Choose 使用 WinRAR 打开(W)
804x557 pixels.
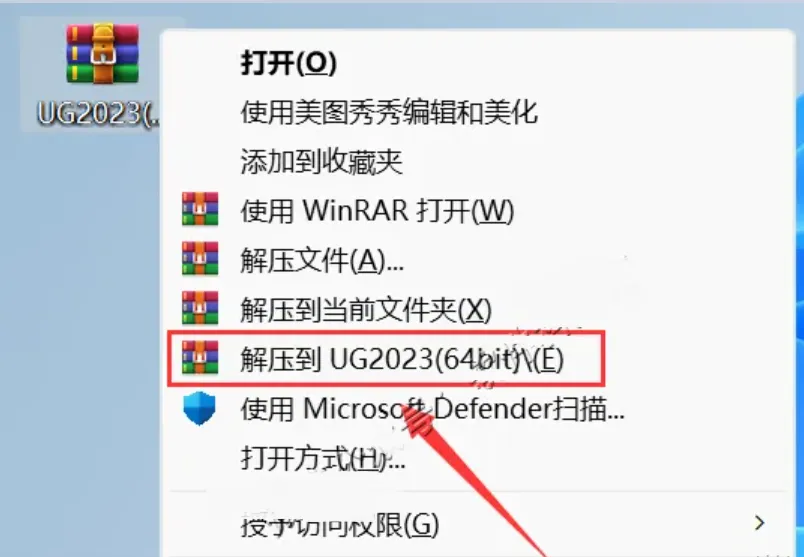(x=377, y=210)
